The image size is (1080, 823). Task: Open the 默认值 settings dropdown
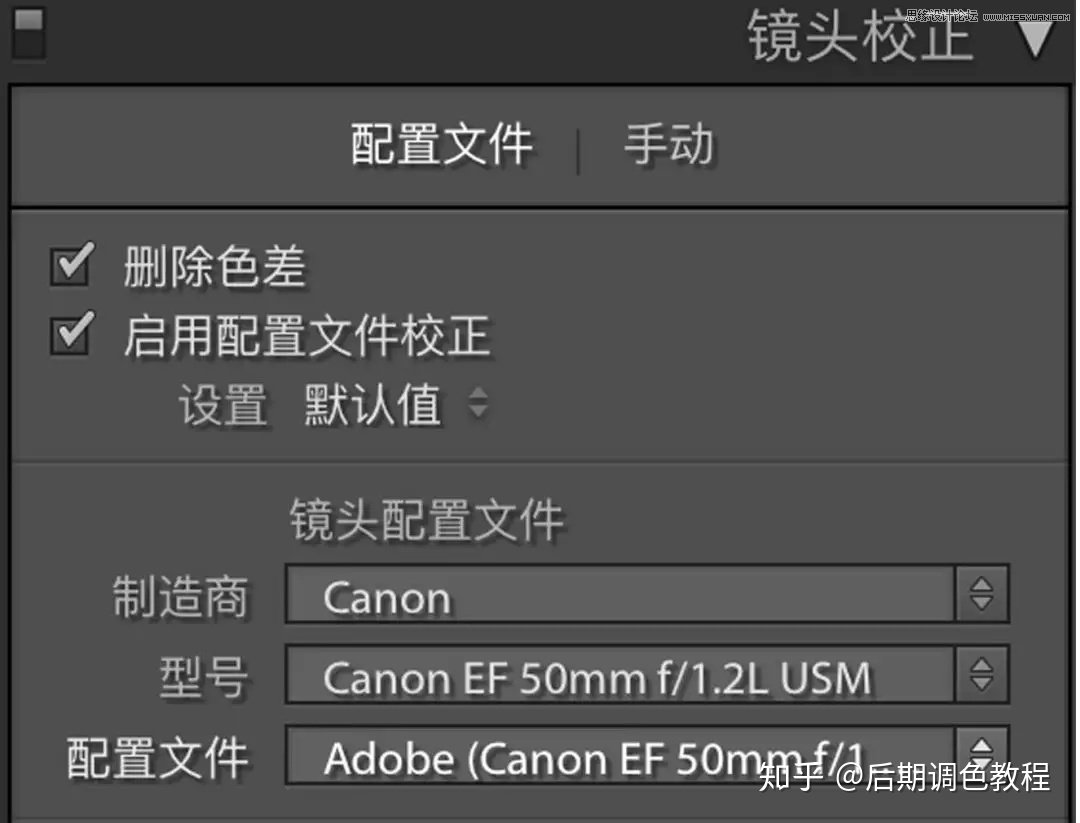396,404
